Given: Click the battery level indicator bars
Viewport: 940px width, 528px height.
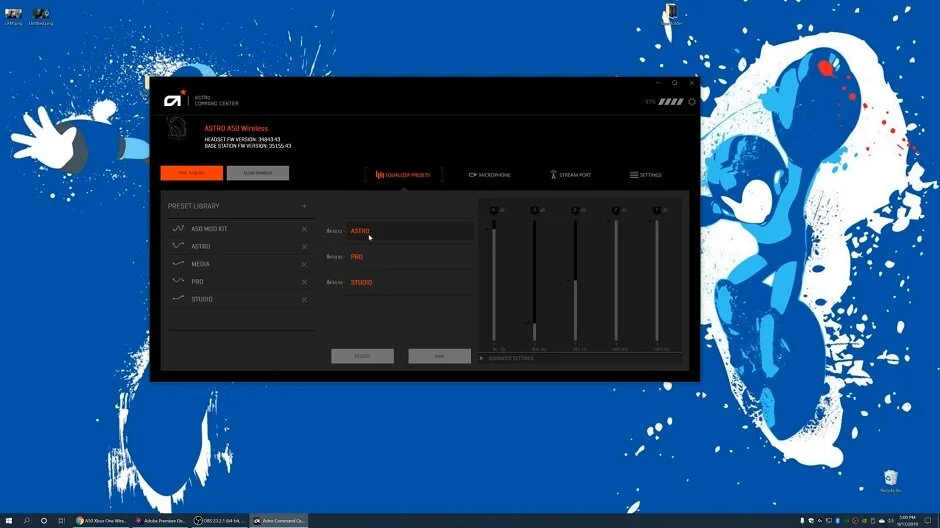Looking at the screenshot, I should pos(671,102).
